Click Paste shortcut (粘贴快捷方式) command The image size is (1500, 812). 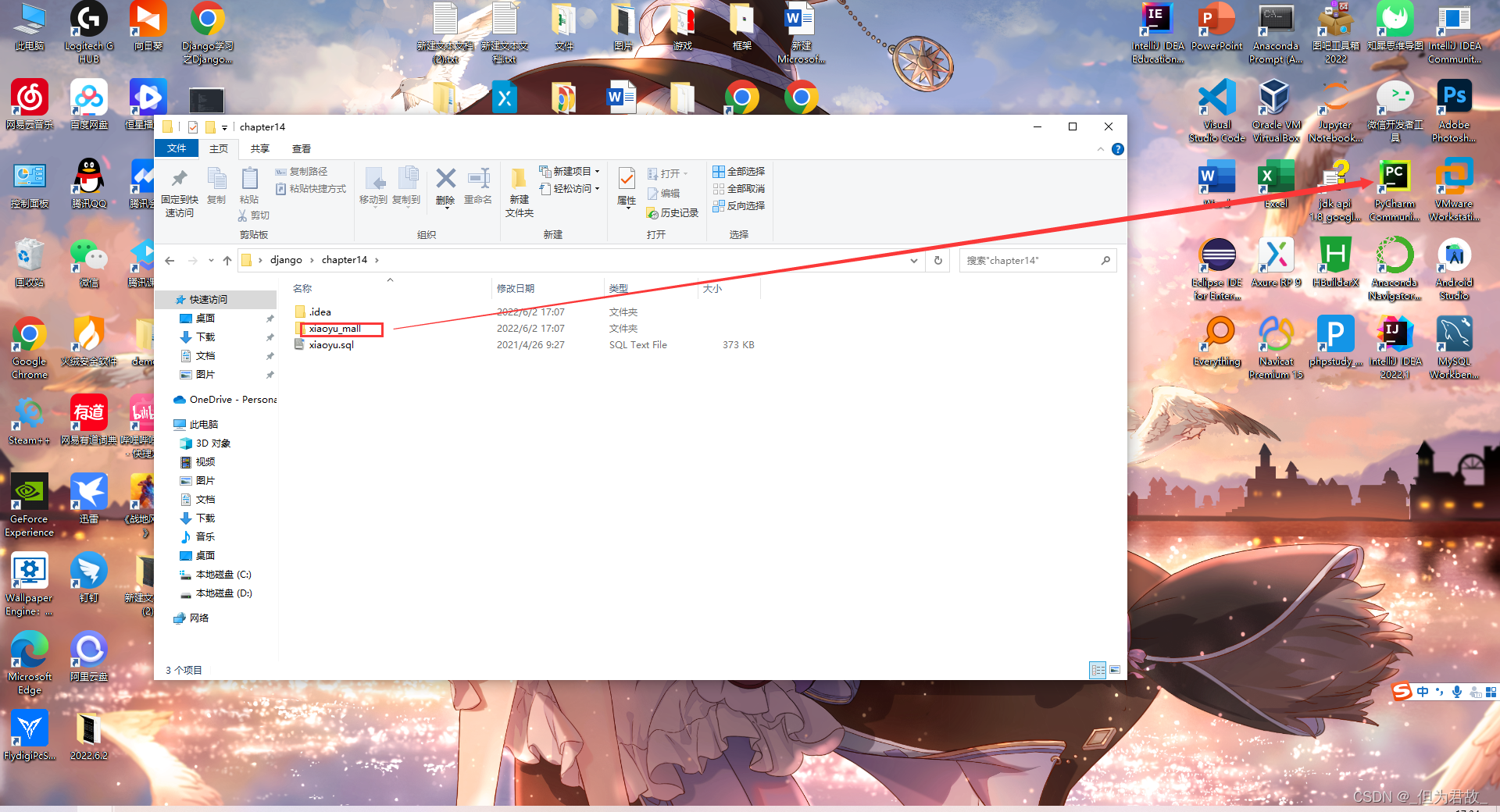pos(311,189)
